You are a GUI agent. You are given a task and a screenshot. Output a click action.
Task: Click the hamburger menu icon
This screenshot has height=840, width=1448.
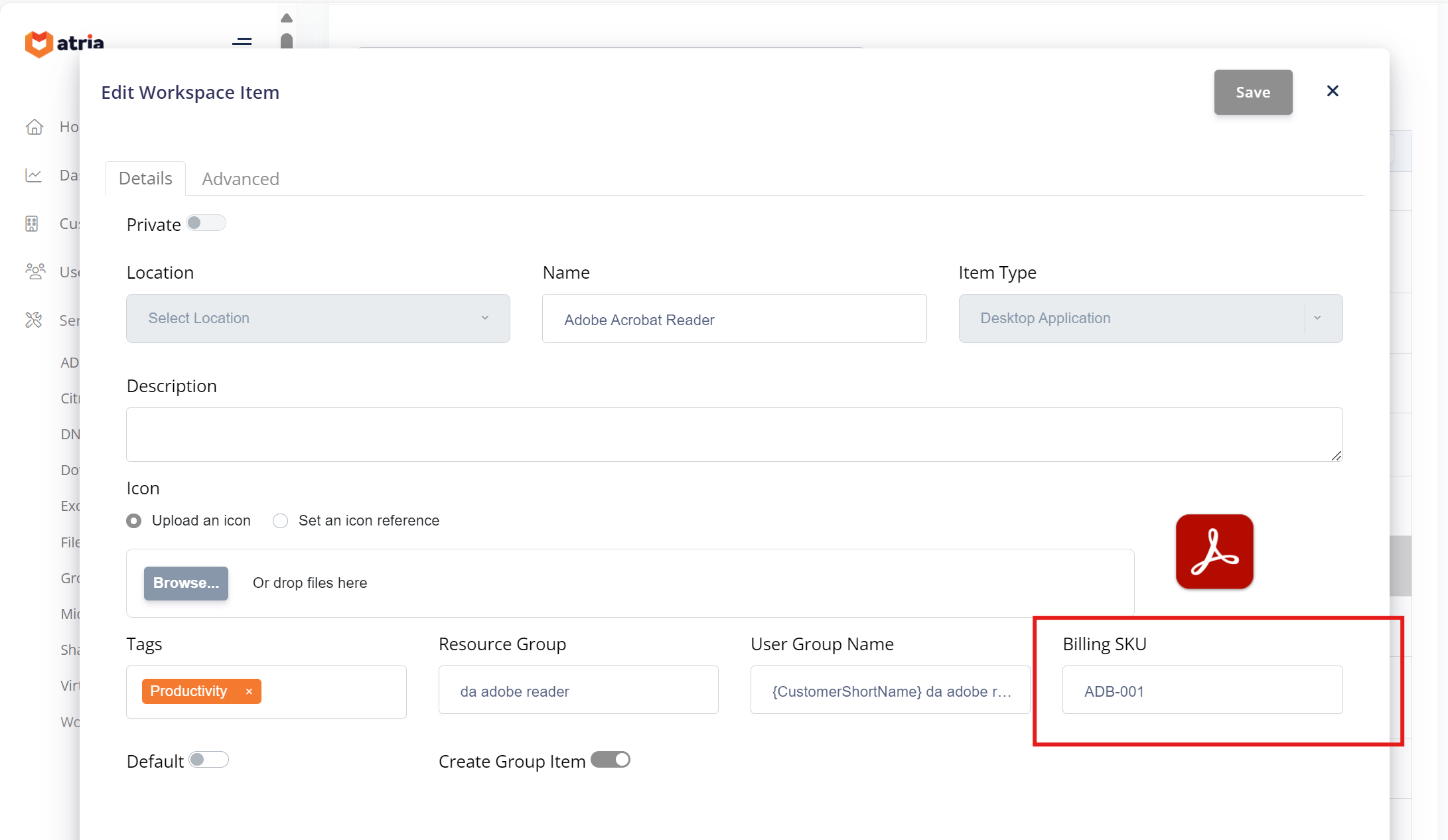tap(242, 42)
